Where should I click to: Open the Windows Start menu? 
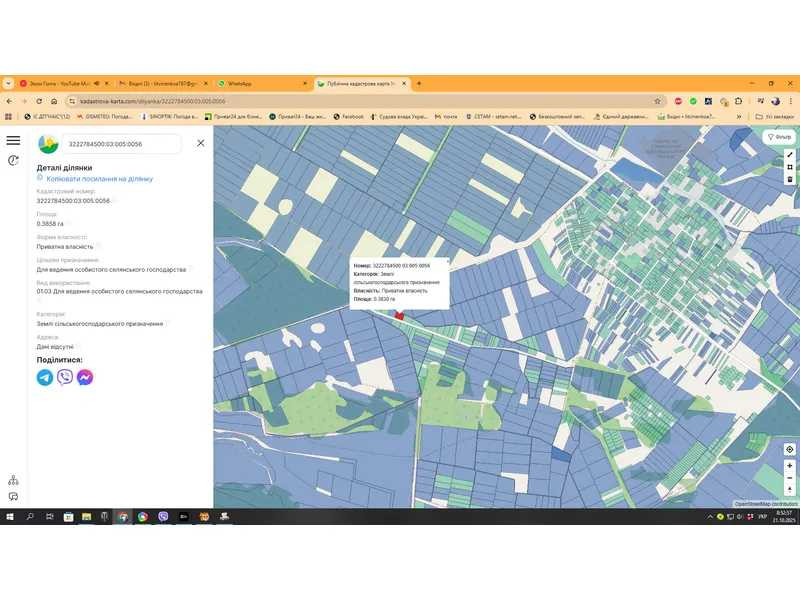10,517
